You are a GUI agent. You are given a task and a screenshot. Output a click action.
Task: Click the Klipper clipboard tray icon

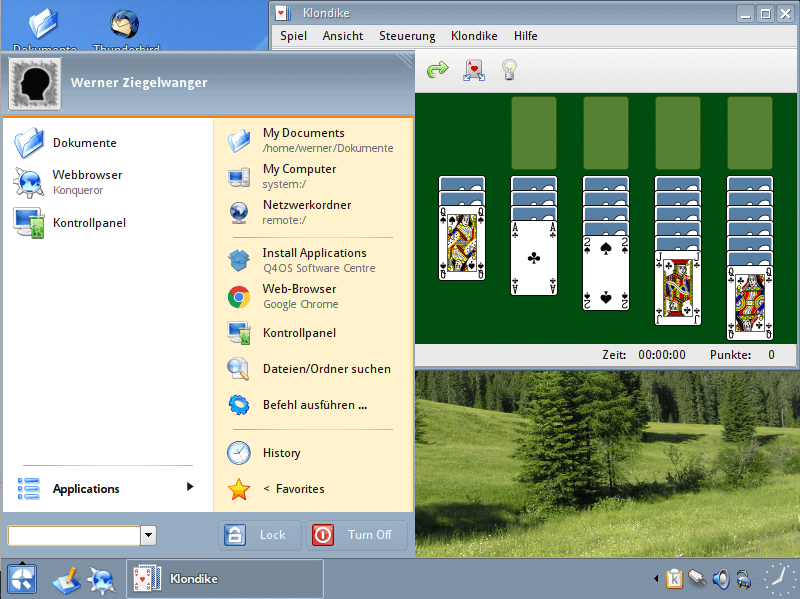tap(674, 578)
